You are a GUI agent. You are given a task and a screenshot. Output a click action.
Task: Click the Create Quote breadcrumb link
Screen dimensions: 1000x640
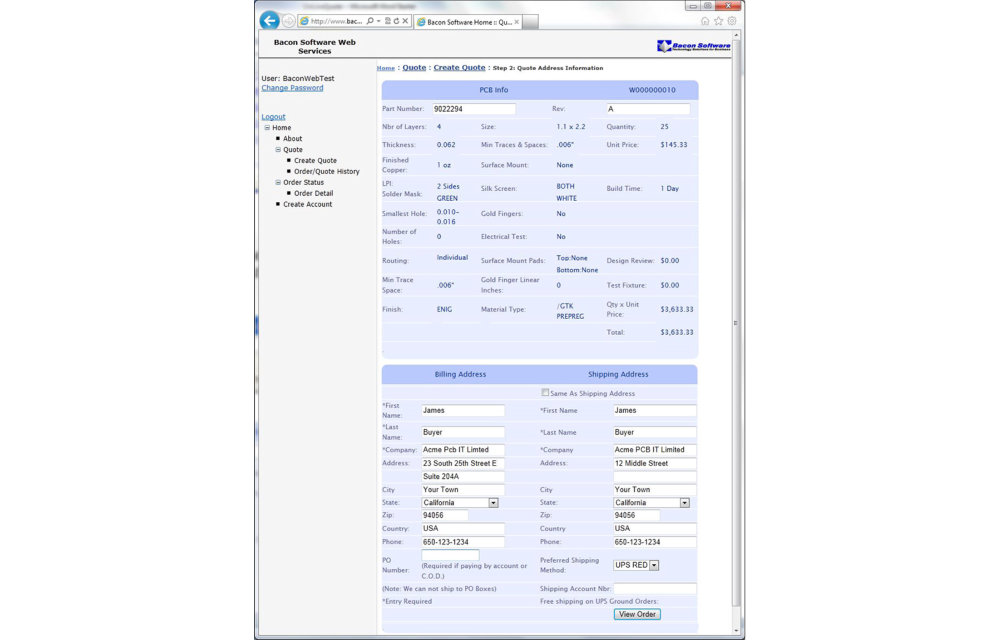tap(459, 68)
